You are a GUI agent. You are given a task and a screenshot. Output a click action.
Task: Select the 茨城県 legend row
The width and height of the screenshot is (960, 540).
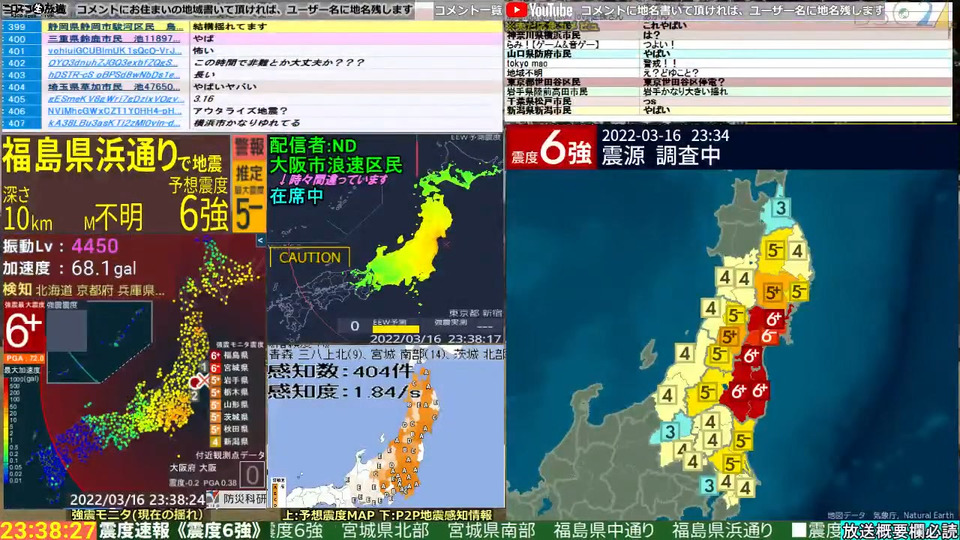click(x=231, y=416)
